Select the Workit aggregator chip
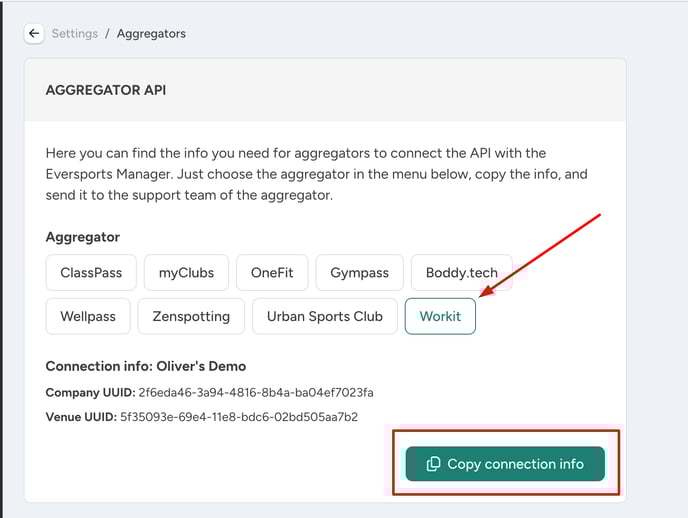Viewport: 688px width, 518px height. tap(440, 316)
